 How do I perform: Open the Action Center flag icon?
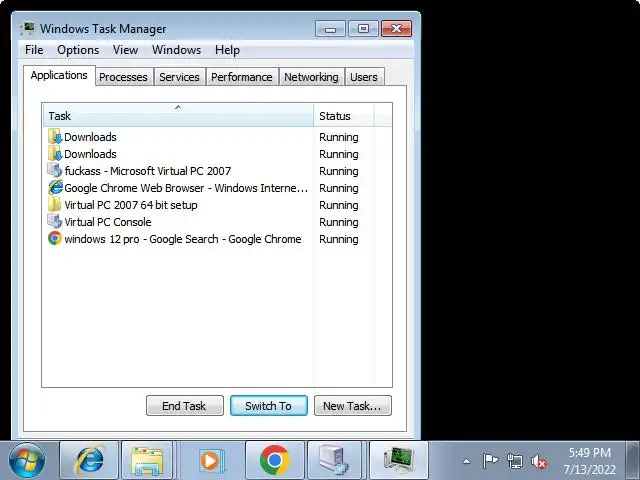[x=490, y=461]
